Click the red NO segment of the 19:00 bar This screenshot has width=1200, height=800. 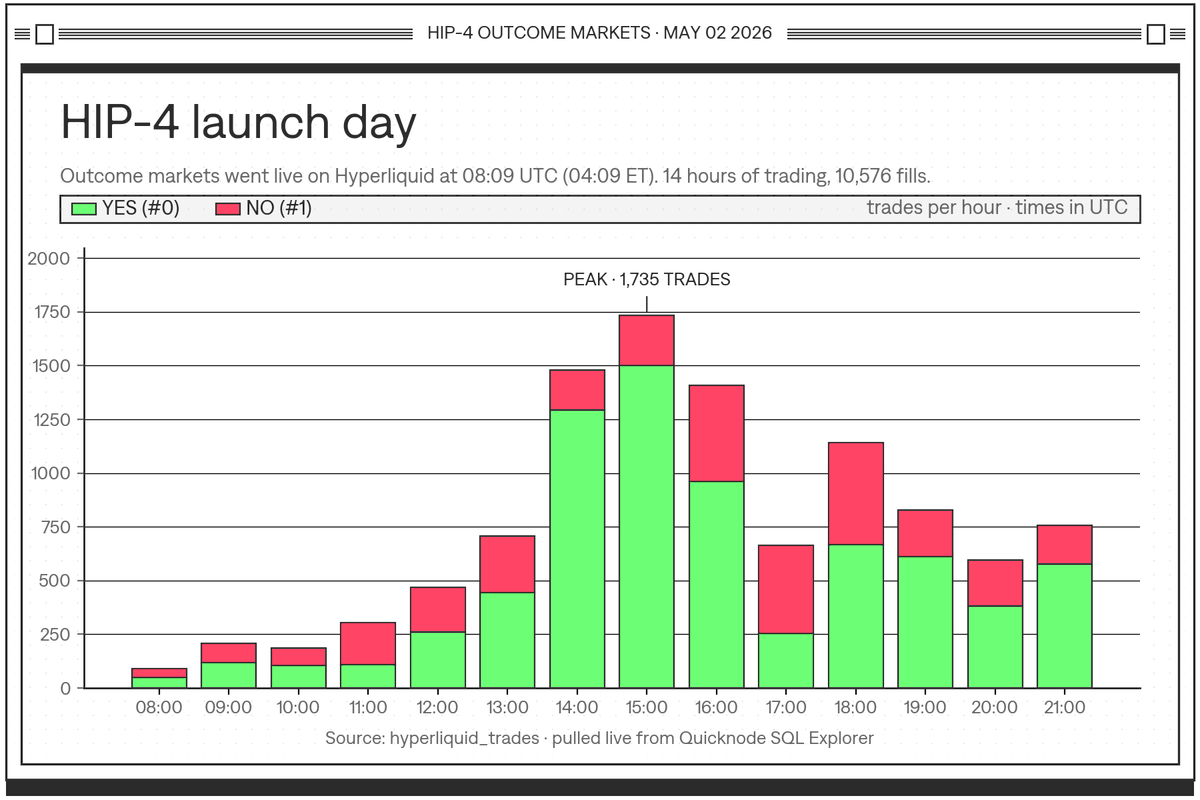point(925,533)
